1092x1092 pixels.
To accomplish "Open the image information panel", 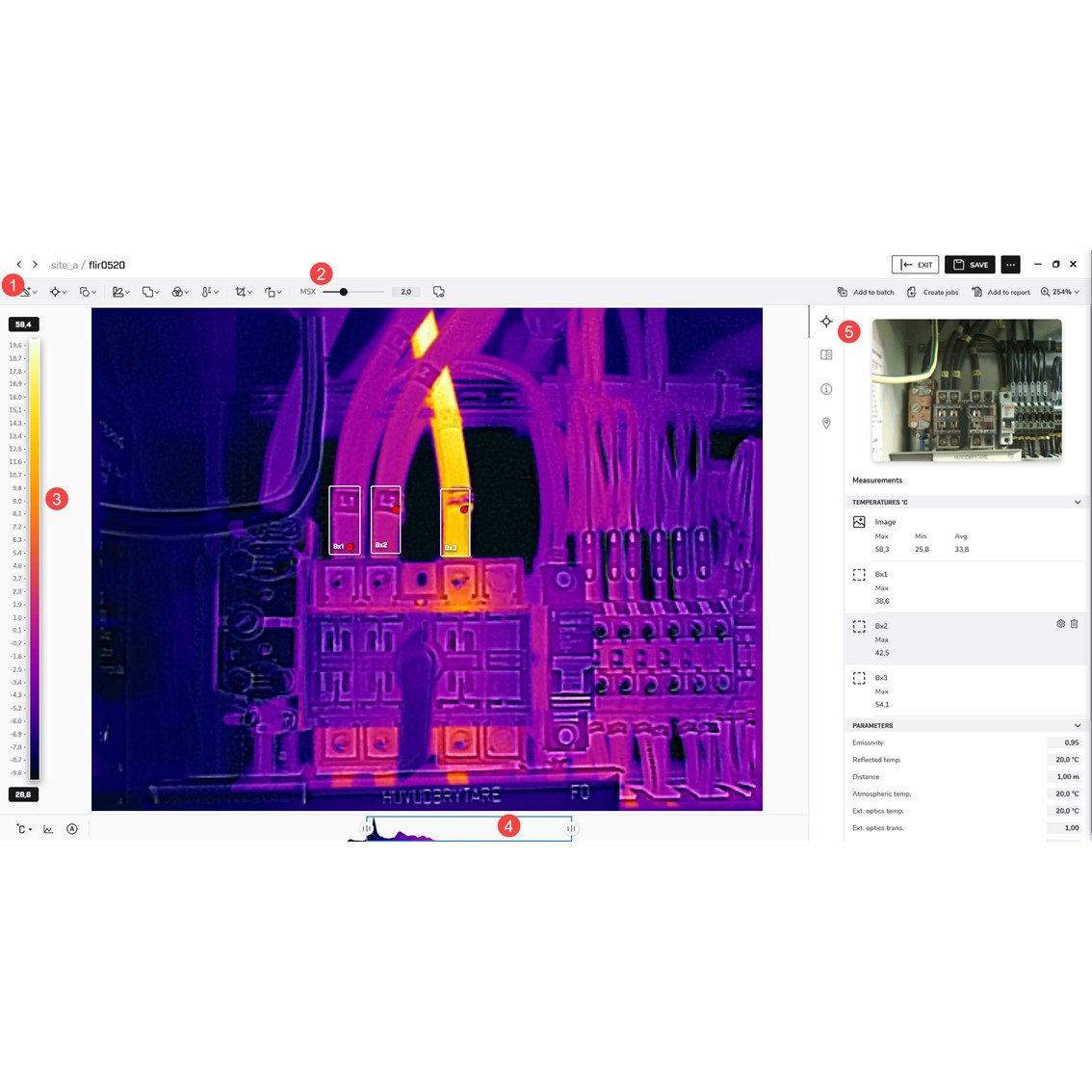I will tap(825, 389).
